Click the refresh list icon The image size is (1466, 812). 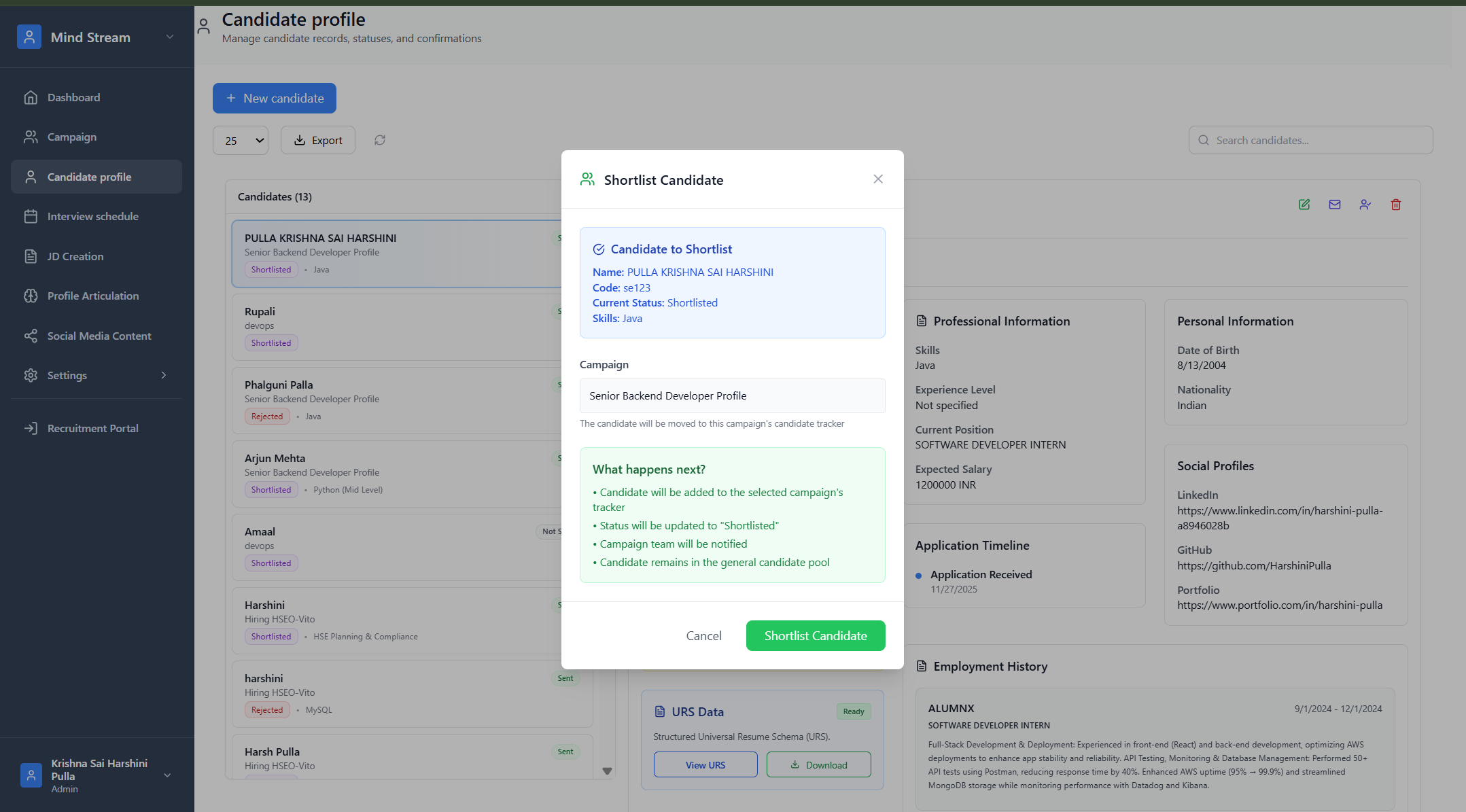click(380, 140)
